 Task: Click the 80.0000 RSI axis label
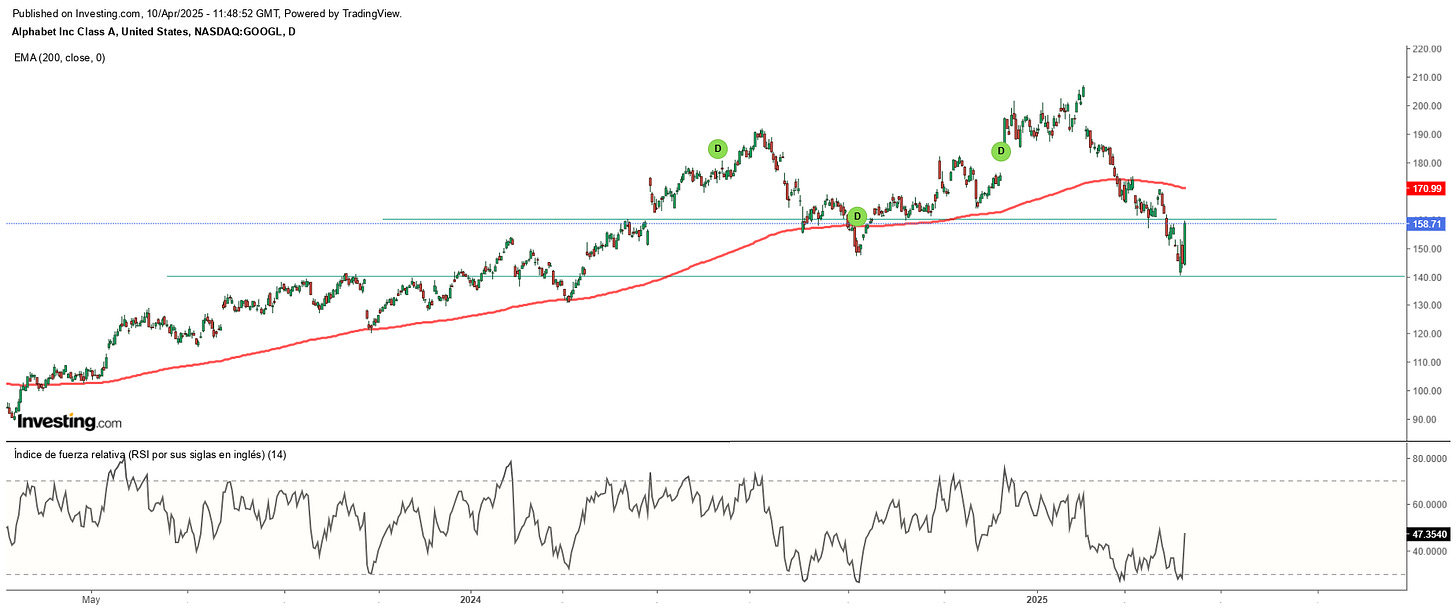pos(1429,459)
